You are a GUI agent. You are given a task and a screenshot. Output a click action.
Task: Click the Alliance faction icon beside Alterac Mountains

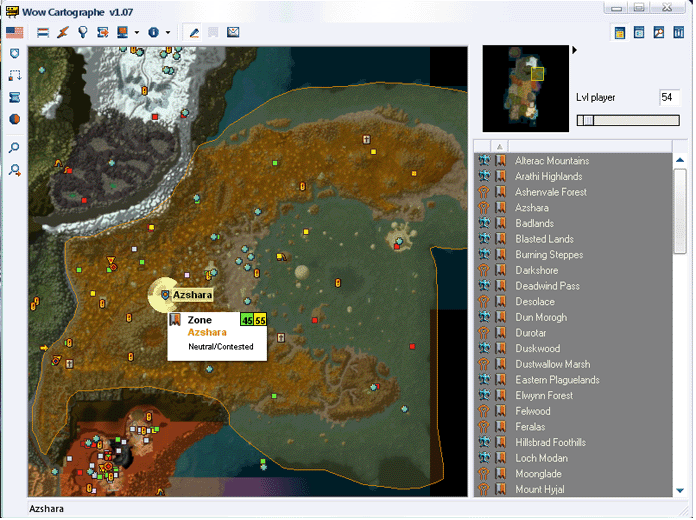[484, 160]
